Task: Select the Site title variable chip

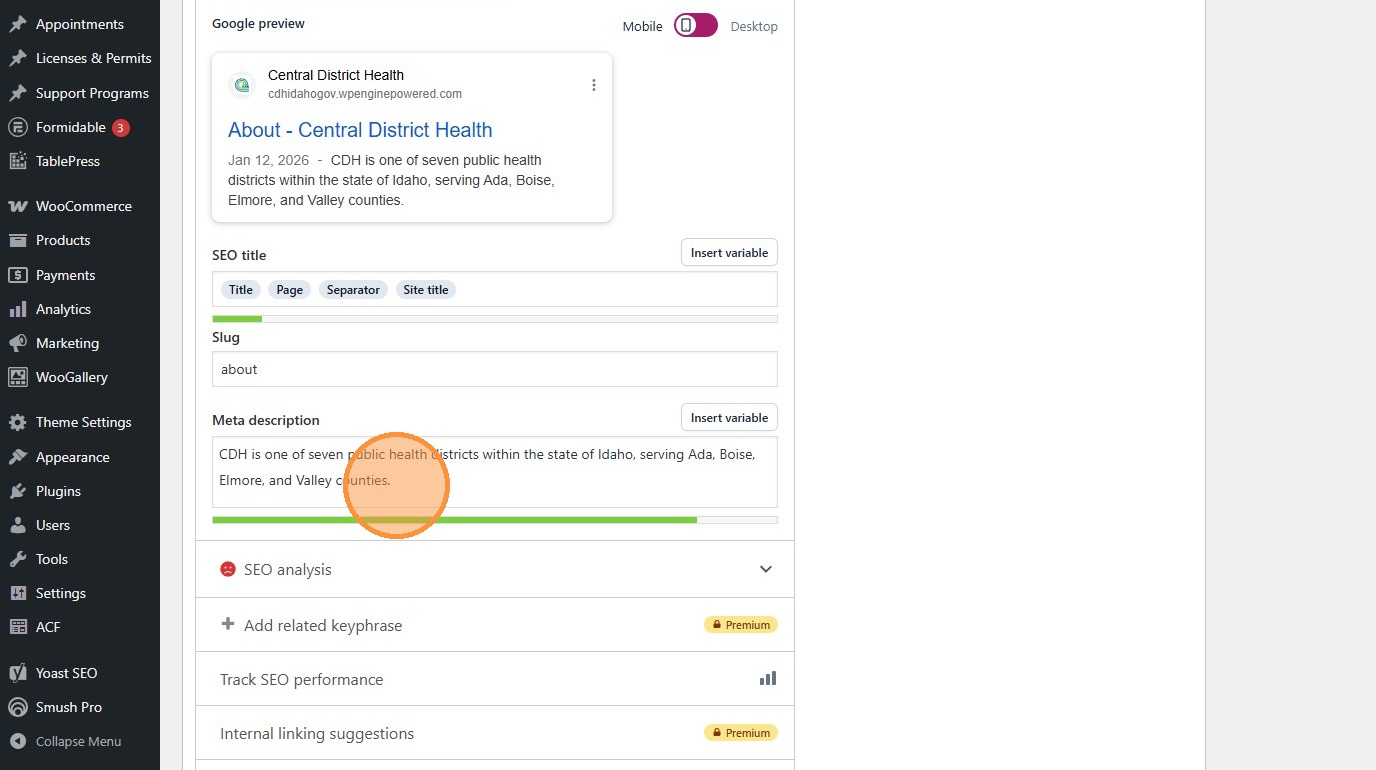Action: coord(426,290)
